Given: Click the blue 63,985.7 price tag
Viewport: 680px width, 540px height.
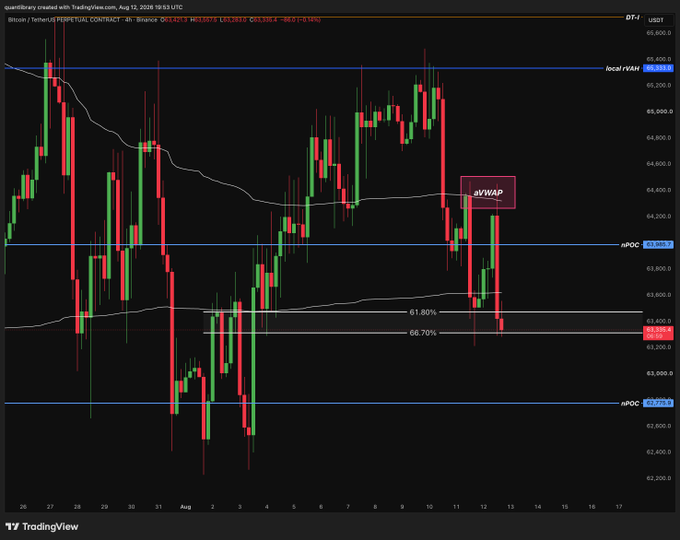Looking at the screenshot, I should (x=658, y=245).
